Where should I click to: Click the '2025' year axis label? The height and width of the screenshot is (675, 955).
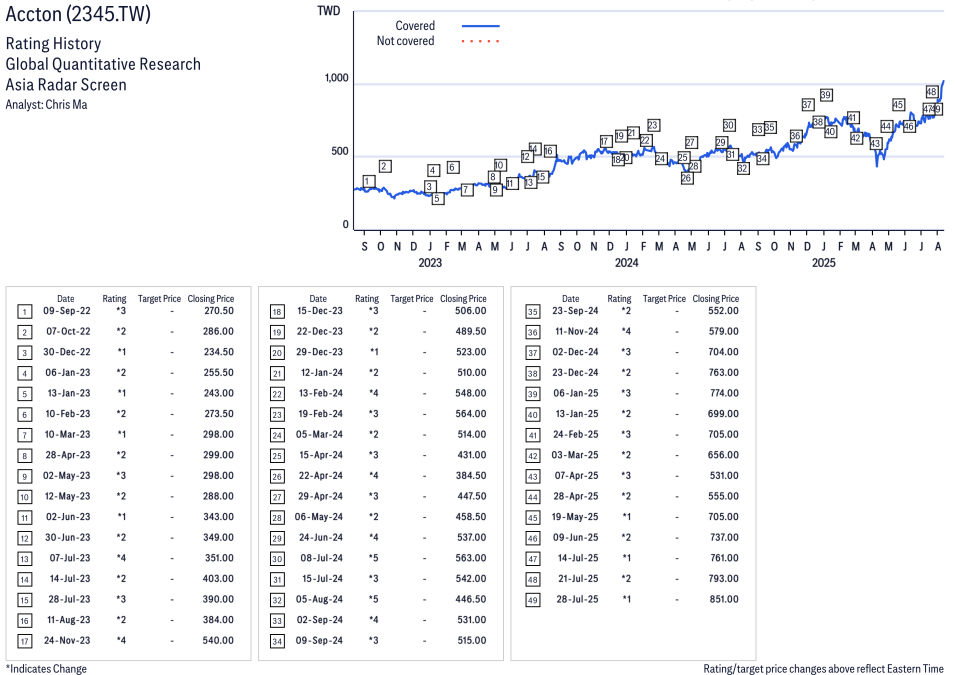823,263
